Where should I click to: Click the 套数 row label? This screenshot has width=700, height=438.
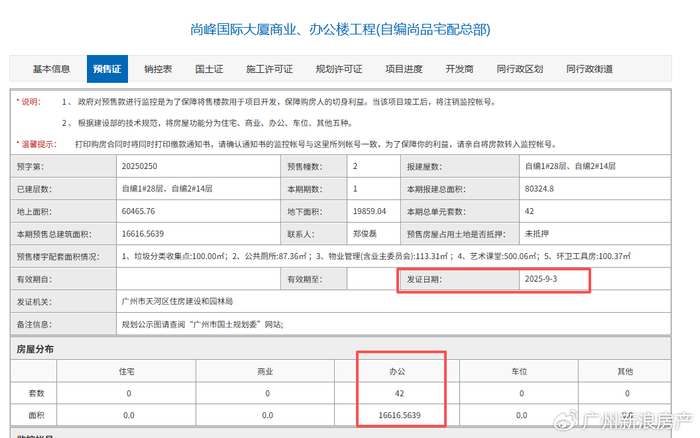point(36,393)
